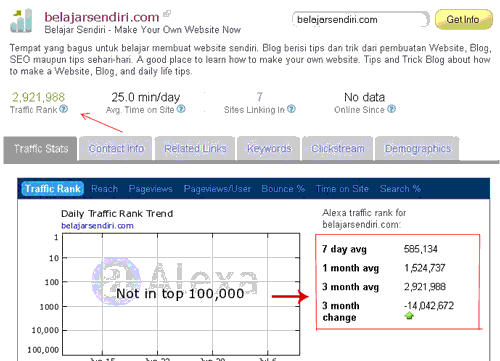Select the Traffic Stats tab
Image resolution: width=500 pixels, height=361 pixels.
[41, 149]
